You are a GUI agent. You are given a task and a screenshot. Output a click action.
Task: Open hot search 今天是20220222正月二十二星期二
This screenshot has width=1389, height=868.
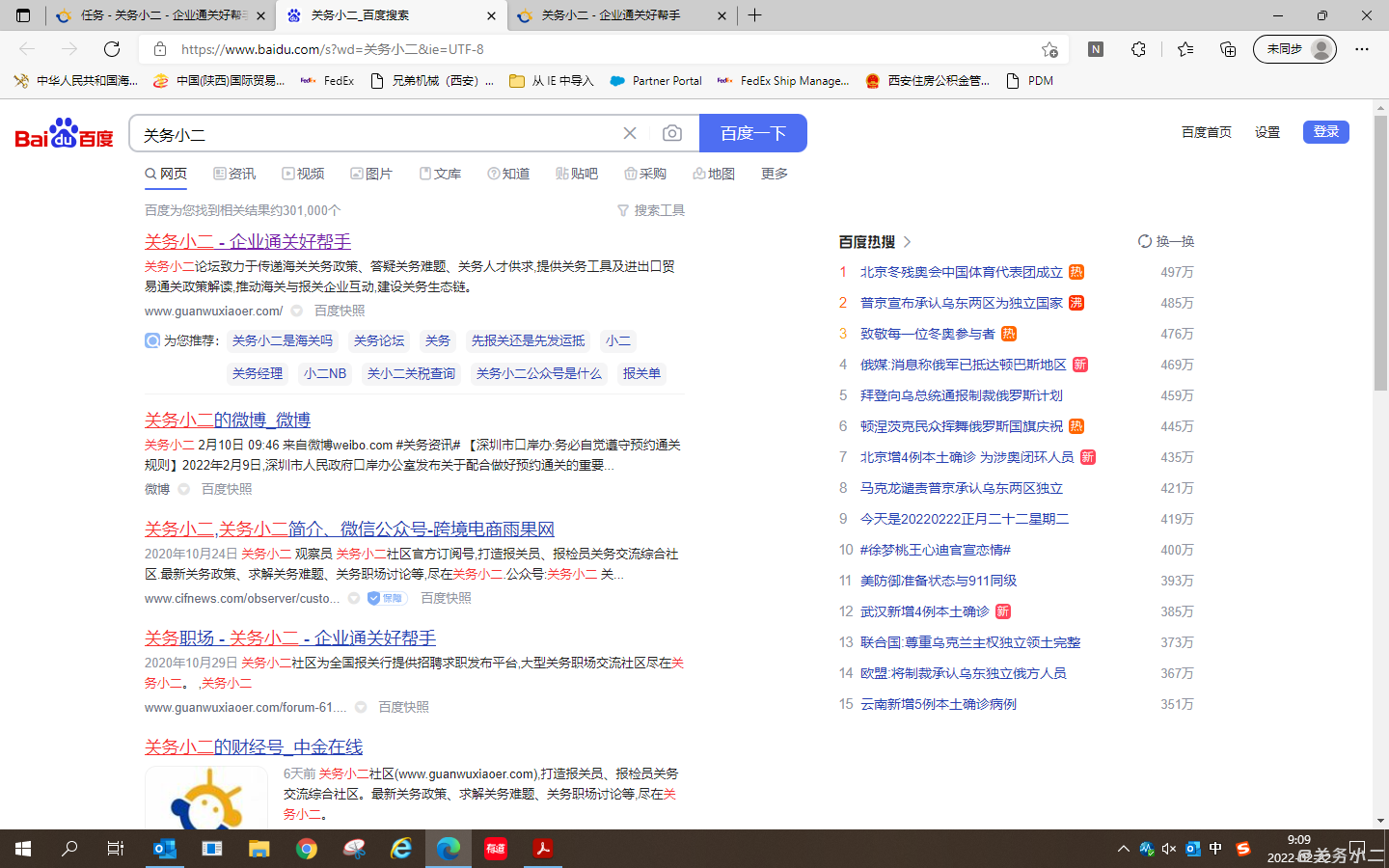965,519
